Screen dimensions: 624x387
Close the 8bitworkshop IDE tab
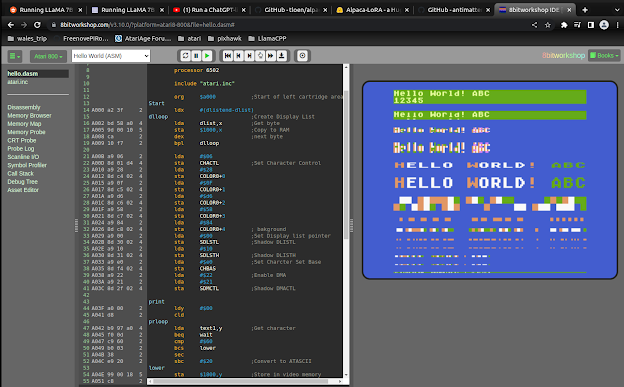click(569, 10)
